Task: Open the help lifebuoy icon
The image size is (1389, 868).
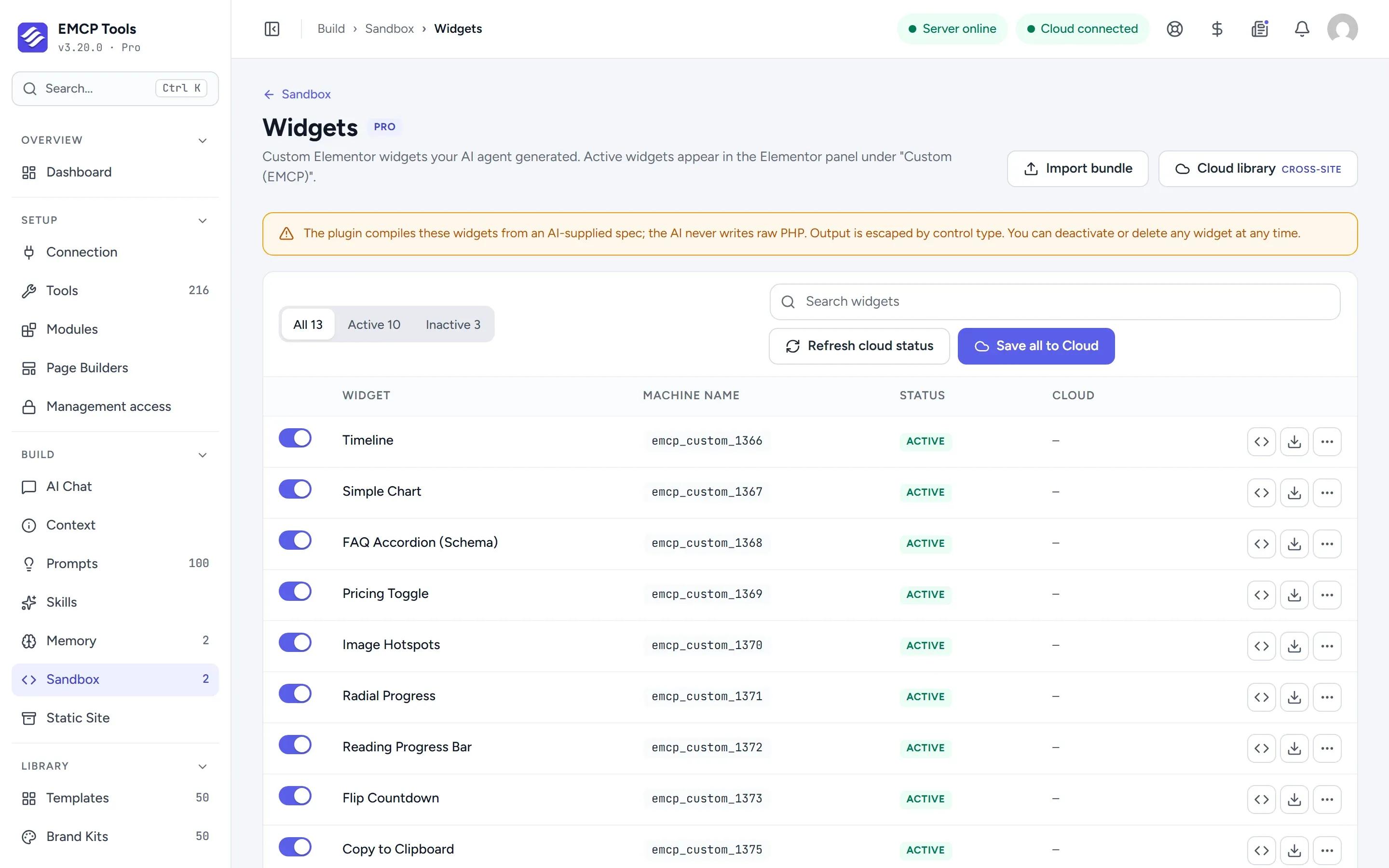Action: tap(1174, 29)
